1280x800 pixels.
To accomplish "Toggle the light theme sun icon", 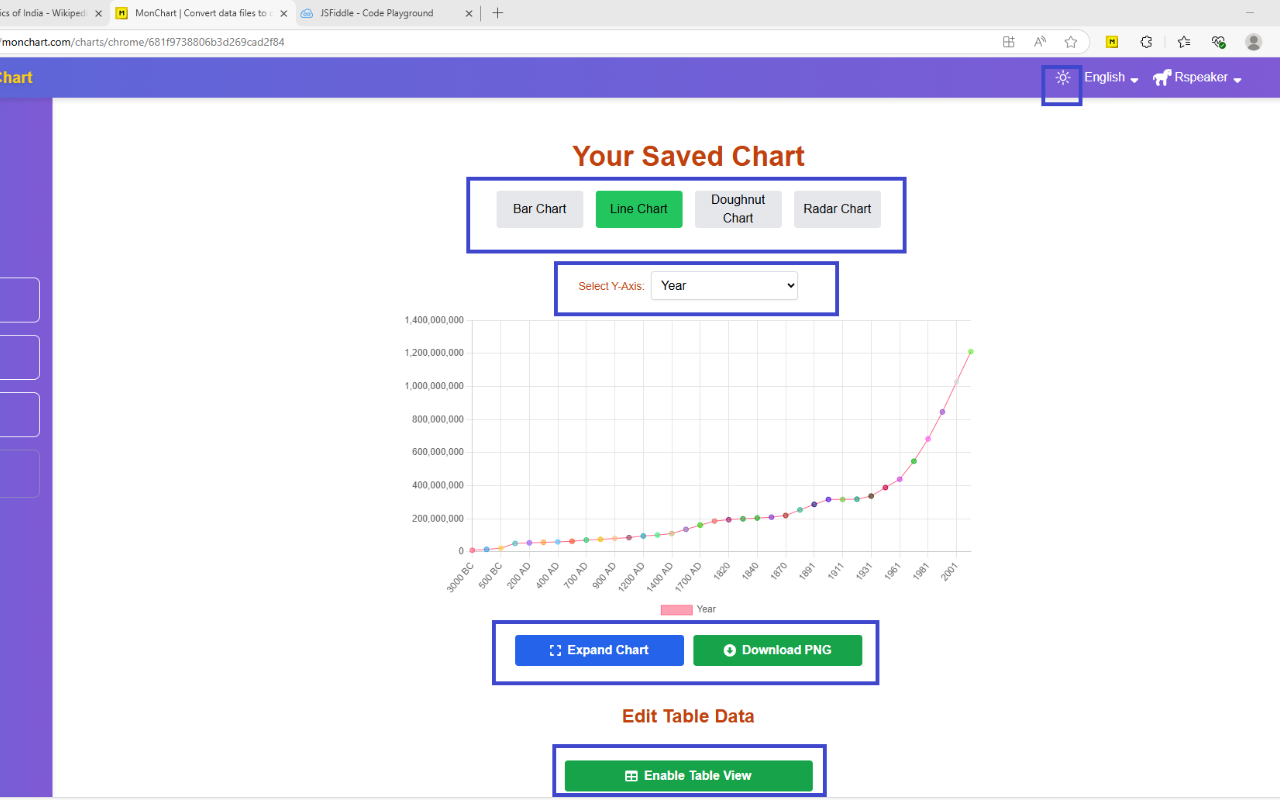I will [1062, 77].
